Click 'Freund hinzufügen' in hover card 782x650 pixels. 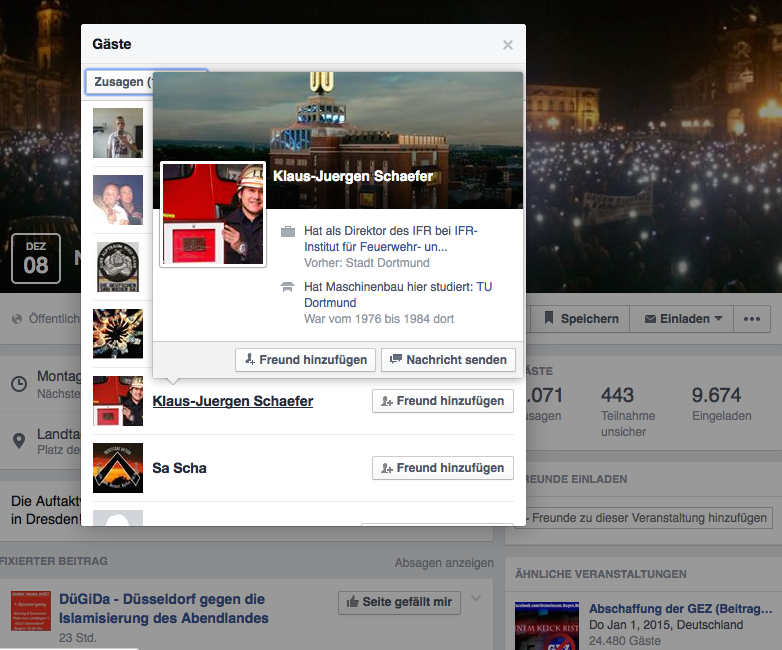(305, 360)
